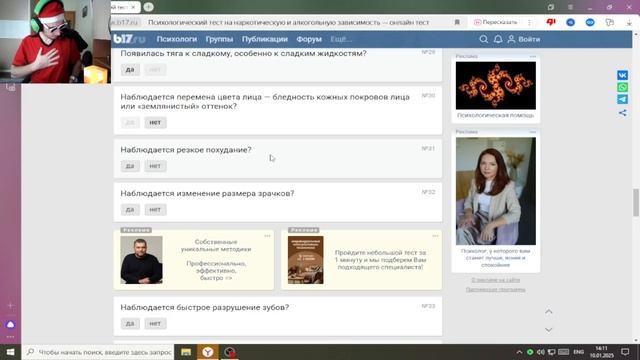
Task: Click the Yandex Browser taskbar icon
Action: (x=208, y=352)
